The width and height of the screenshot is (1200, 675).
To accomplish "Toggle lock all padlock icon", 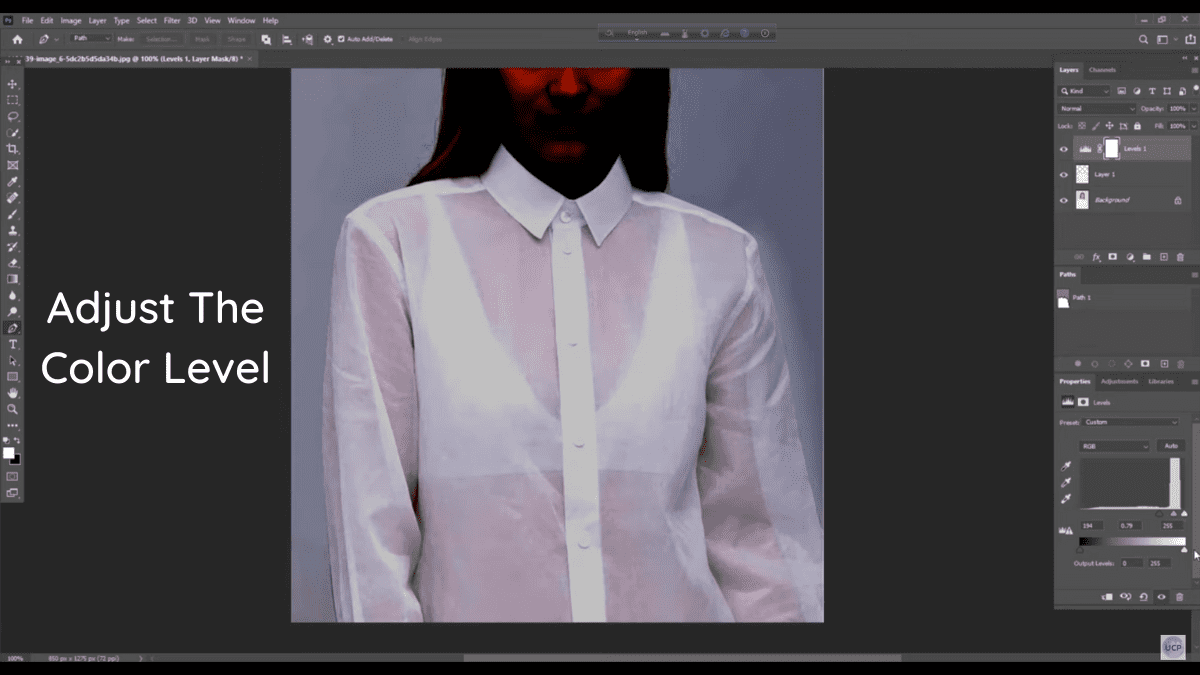I will pyautogui.click(x=1137, y=126).
